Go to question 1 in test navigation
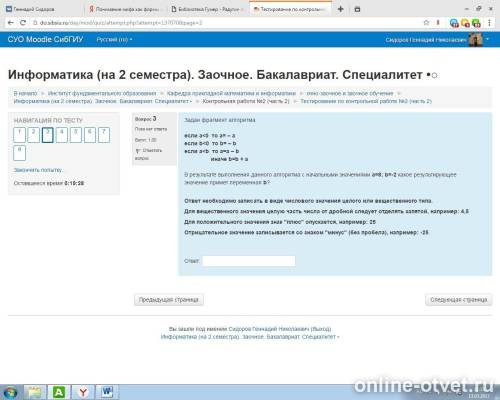Viewport: 500px width, 400px height. click(19, 135)
